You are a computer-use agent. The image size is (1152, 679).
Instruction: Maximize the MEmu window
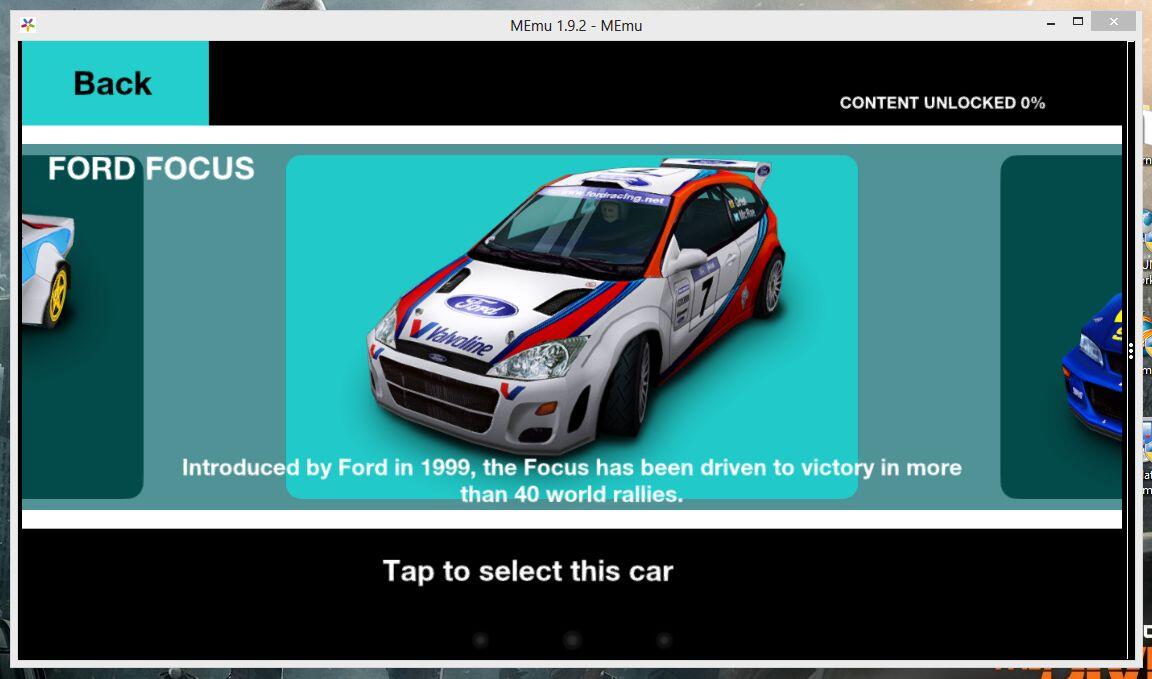1078,22
